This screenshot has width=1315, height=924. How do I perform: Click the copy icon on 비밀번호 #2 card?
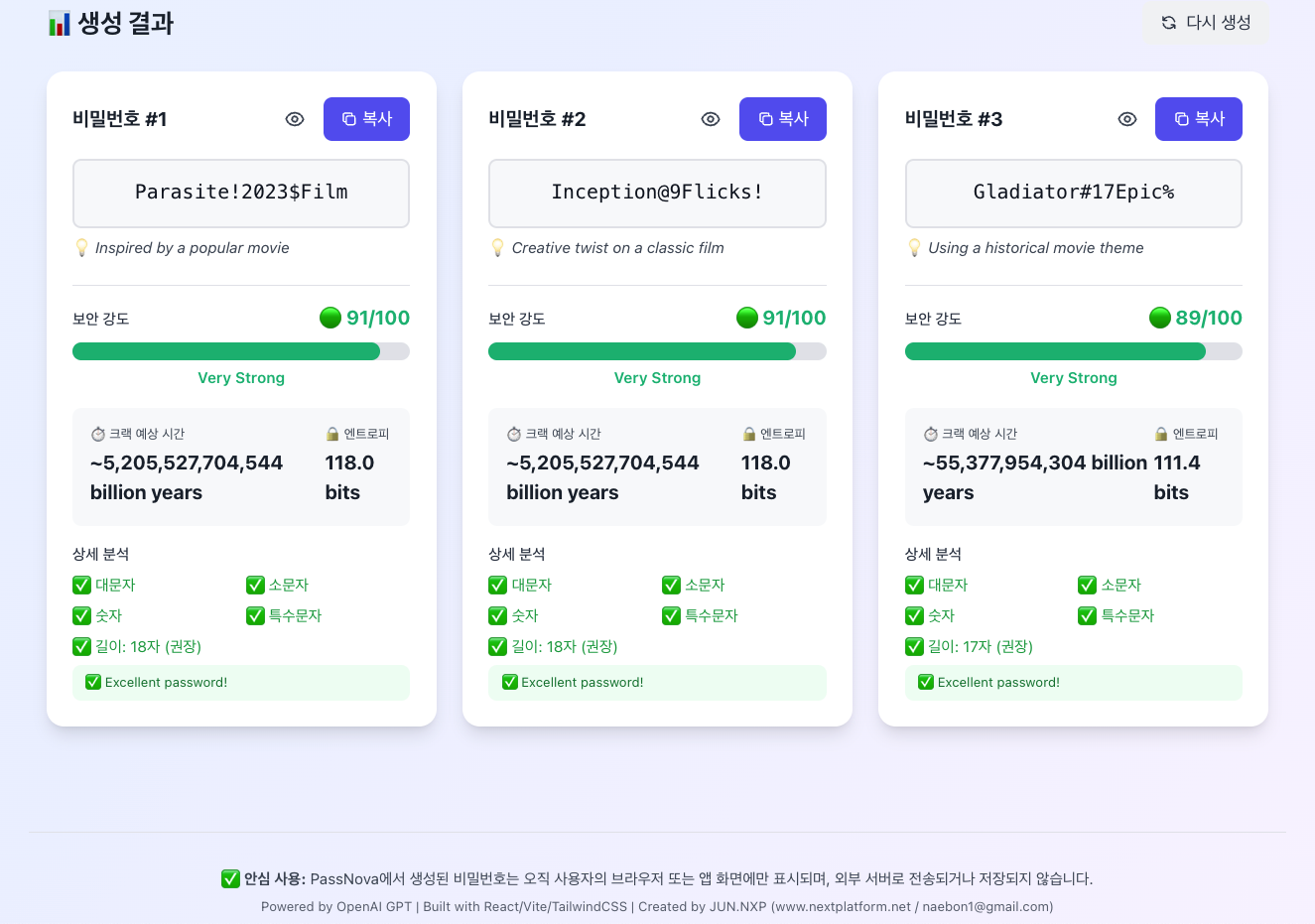[763, 118]
